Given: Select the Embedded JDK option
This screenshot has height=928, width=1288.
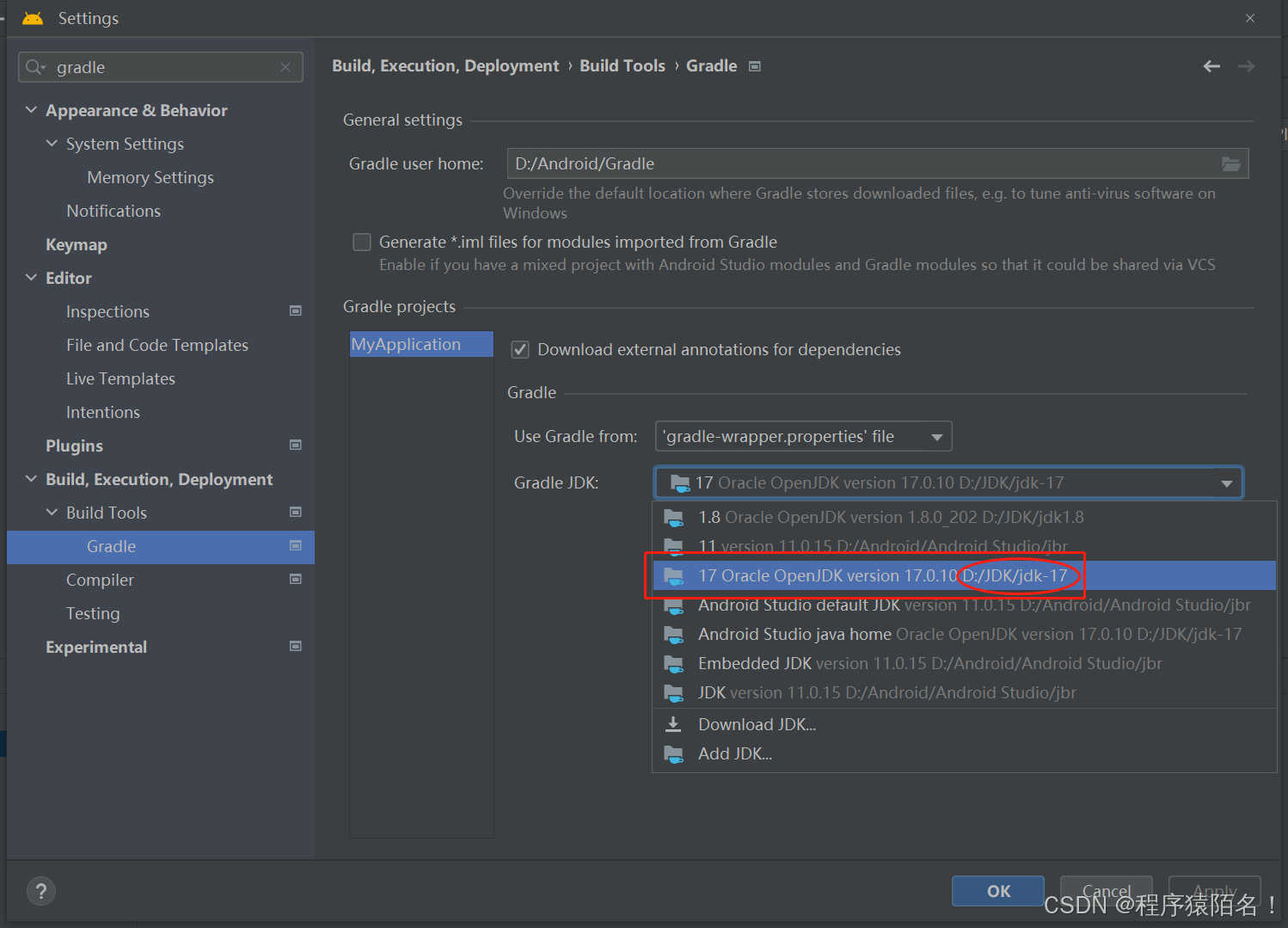Looking at the screenshot, I should 964,663.
